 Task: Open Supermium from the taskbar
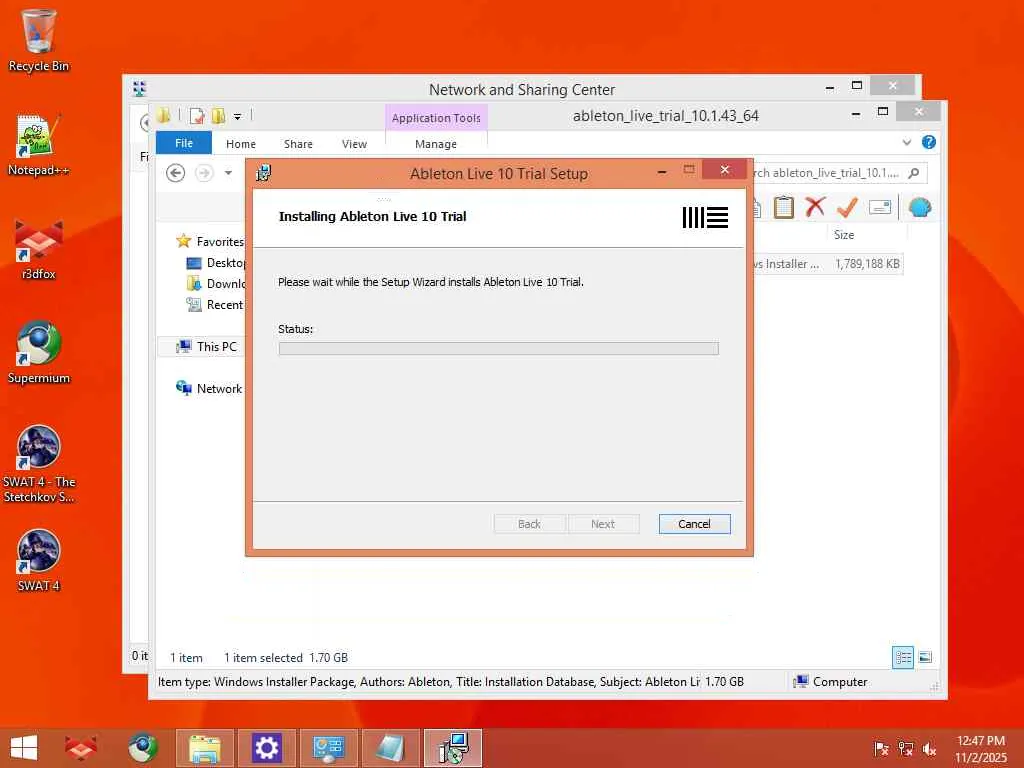click(x=142, y=748)
